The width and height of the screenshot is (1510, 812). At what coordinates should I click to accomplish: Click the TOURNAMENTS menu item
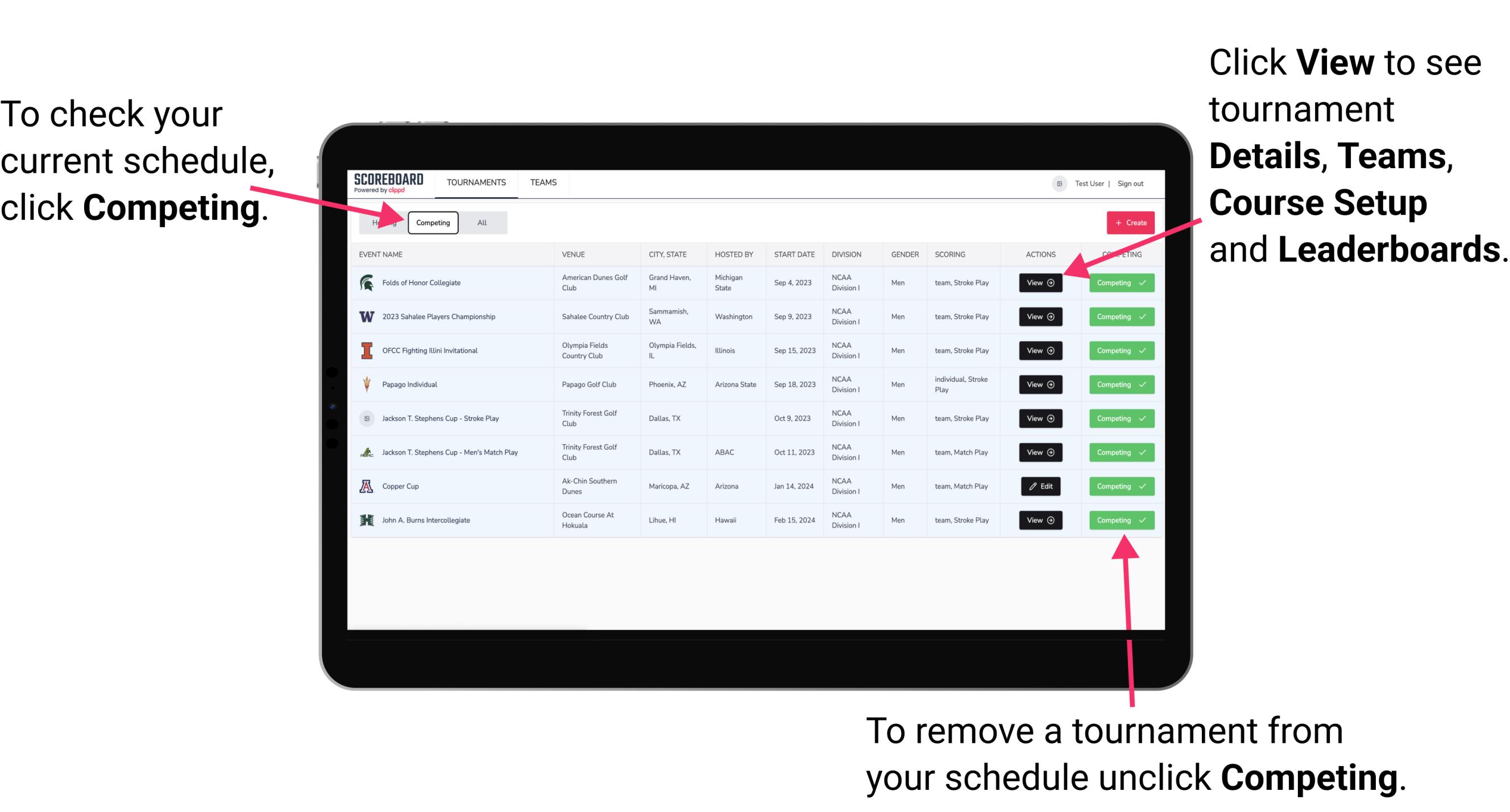coord(477,183)
